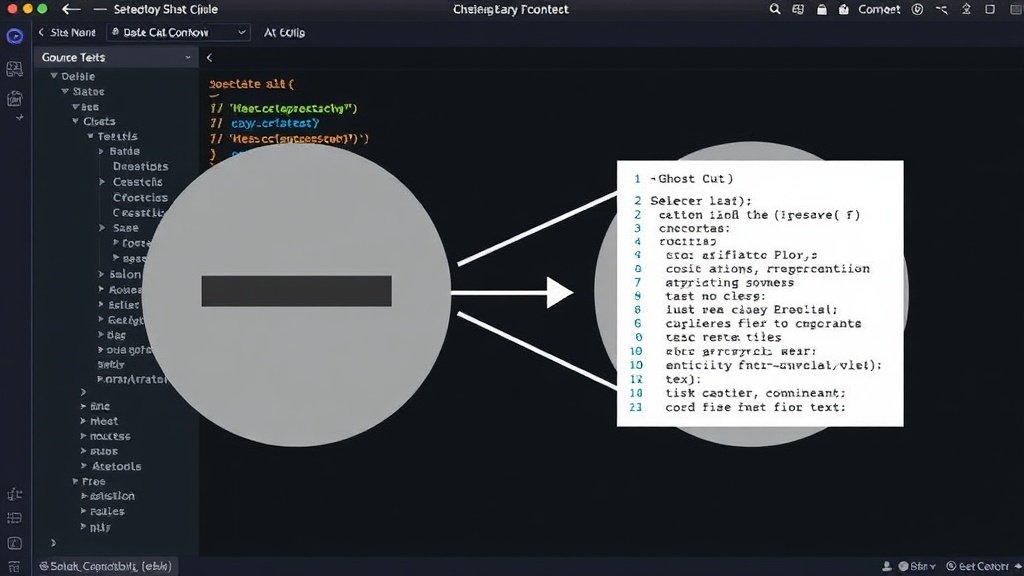This screenshot has width=1024, height=576.
Task: Expand the 'nliy' tree node
Action: coord(83,526)
